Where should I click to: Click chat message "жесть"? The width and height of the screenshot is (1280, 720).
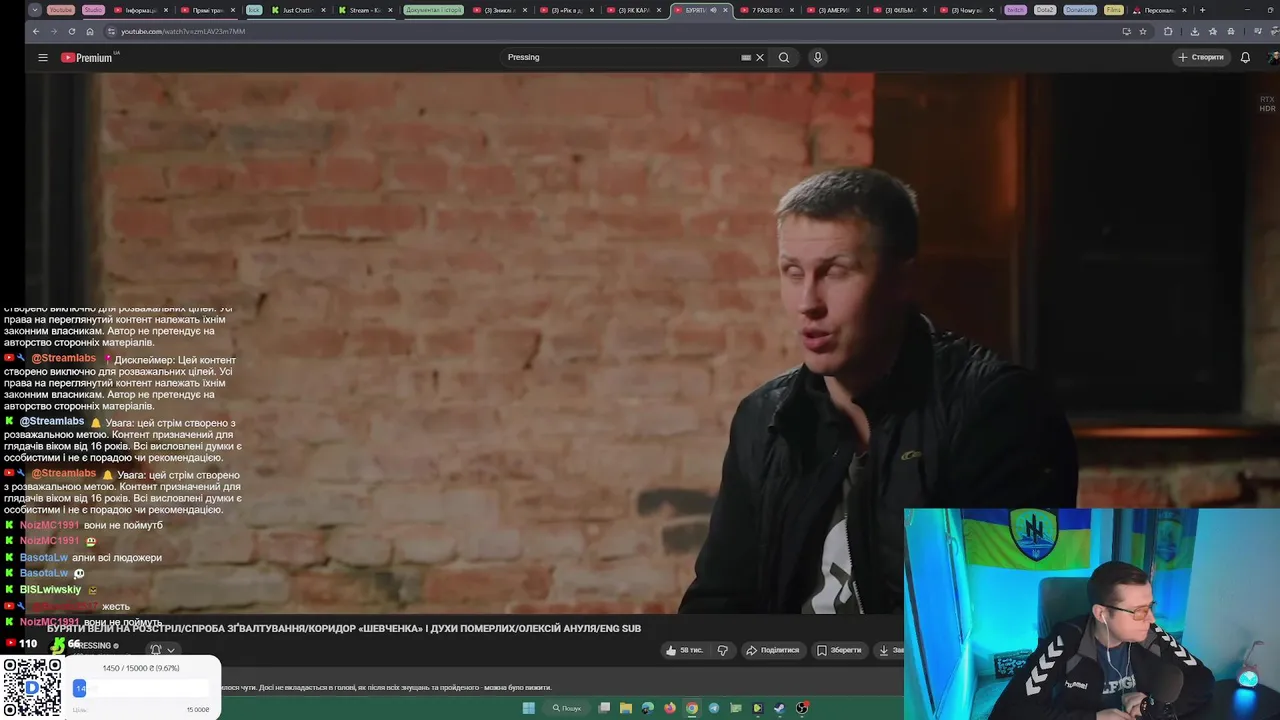pos(116,606)
